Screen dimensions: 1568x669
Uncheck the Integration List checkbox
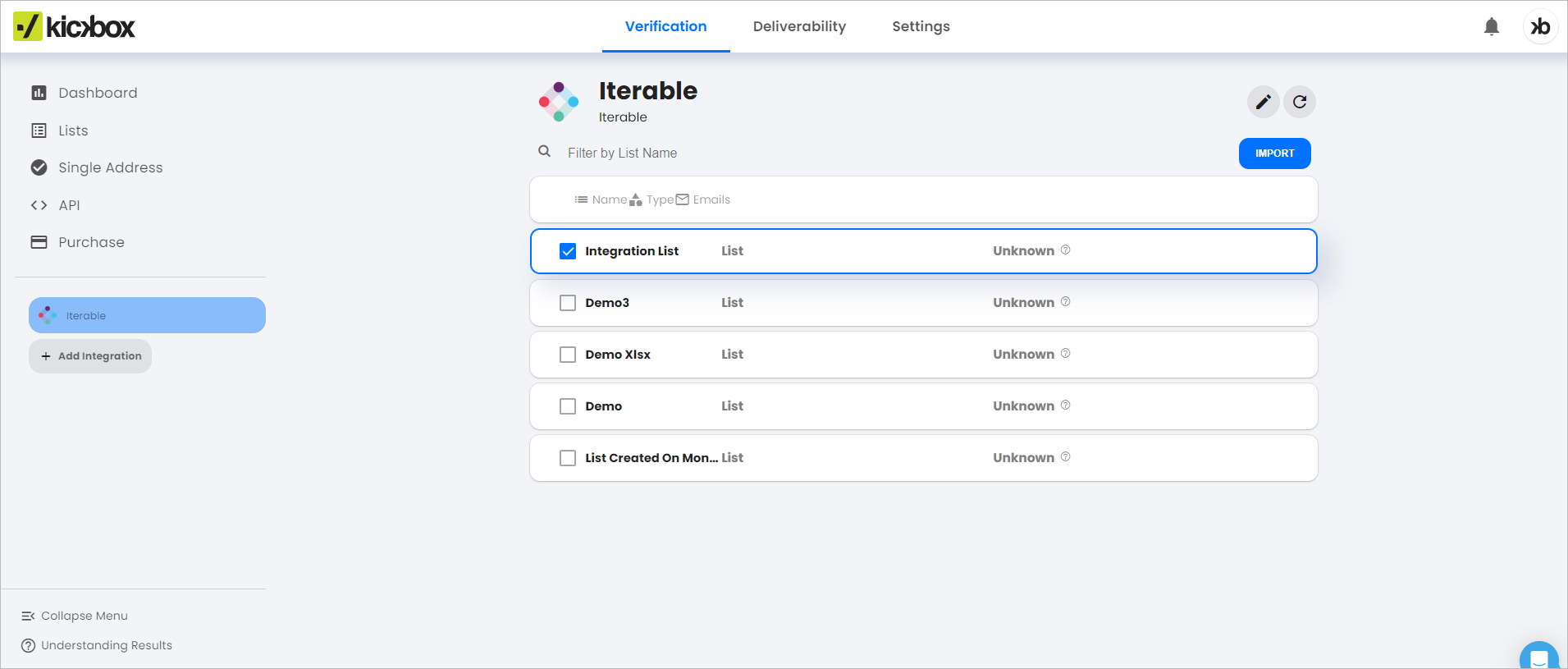[x=568, y=251]
